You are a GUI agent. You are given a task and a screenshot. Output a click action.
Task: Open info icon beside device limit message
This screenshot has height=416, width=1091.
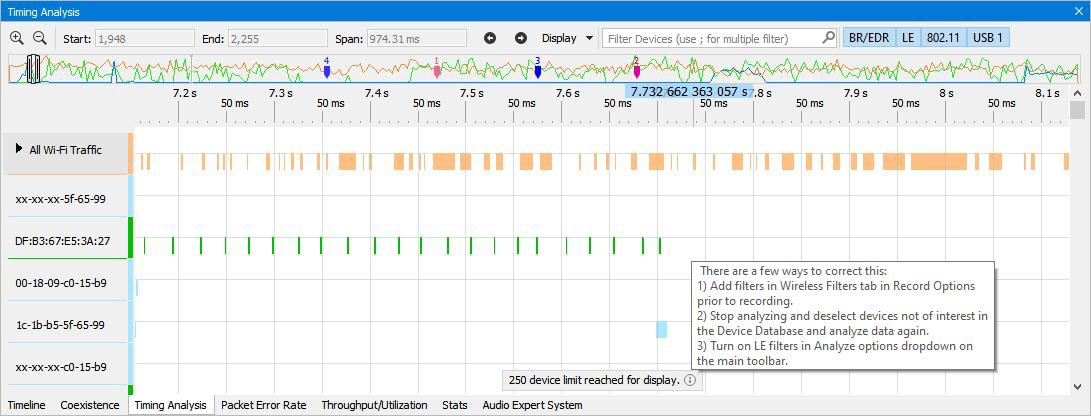tap(690, 381)
